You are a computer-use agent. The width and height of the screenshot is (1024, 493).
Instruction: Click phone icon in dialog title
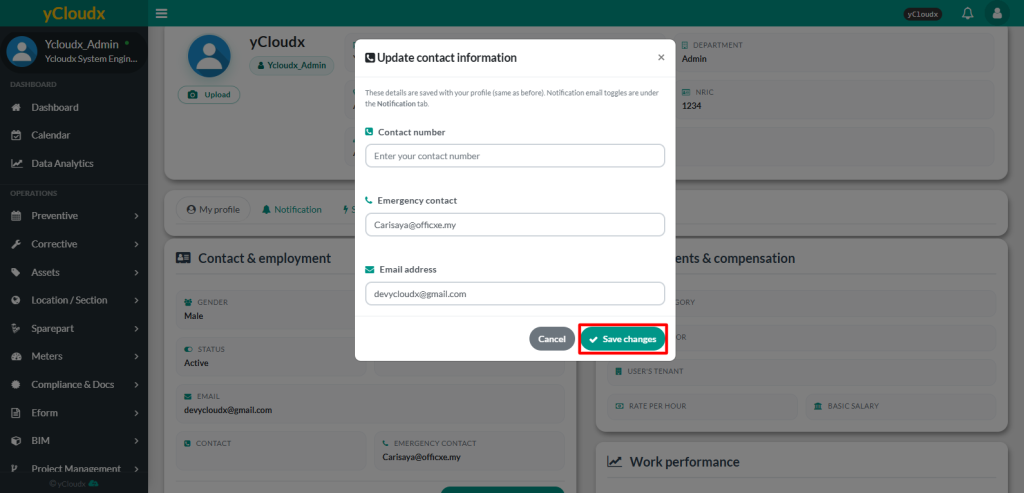click(370, 57)
